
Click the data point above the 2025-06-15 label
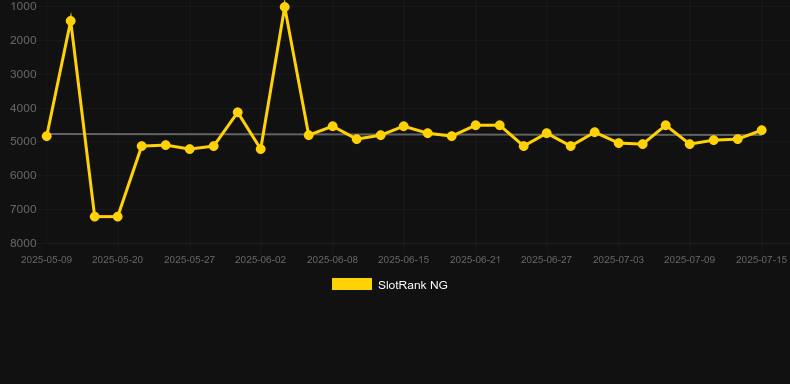pos(404,126)
